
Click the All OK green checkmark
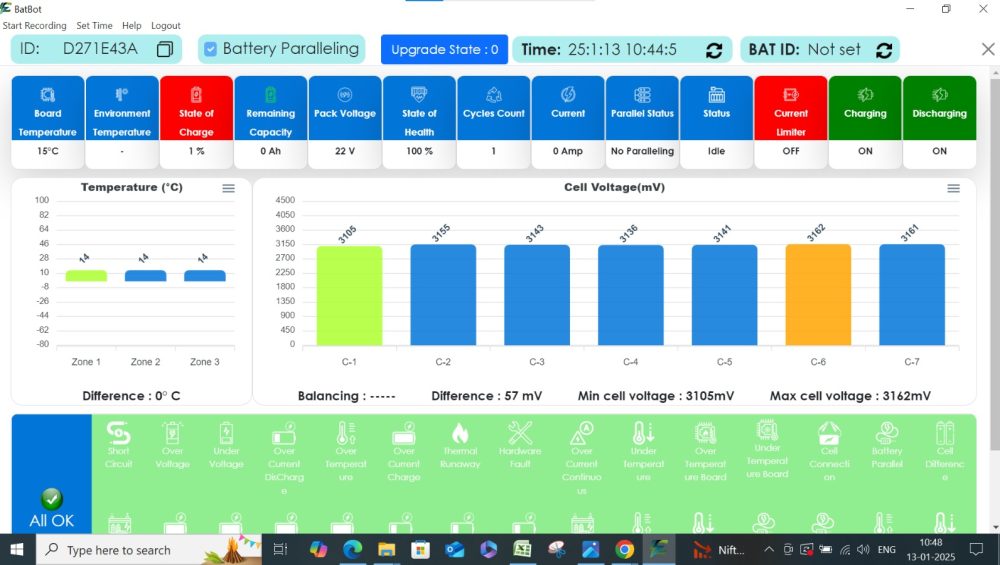click(x=52, y=498)
